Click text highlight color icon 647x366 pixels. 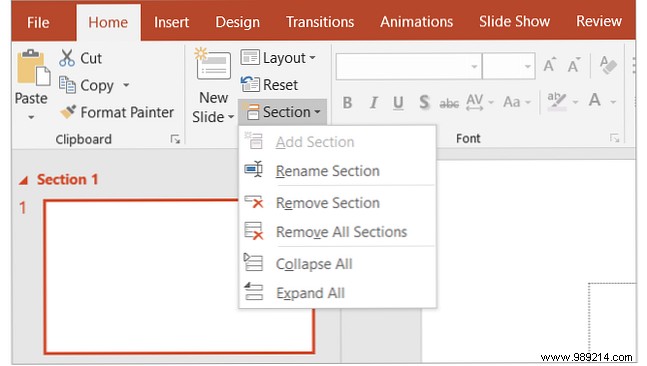click(557, 101)
